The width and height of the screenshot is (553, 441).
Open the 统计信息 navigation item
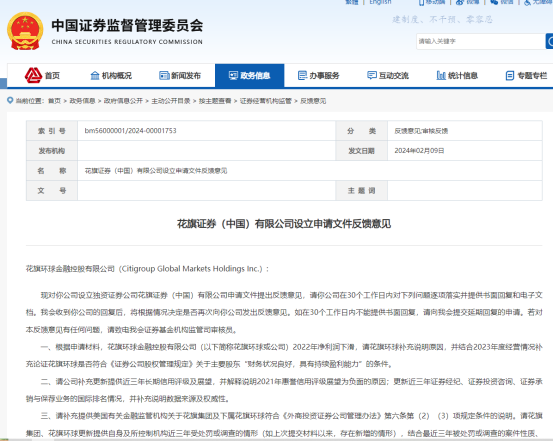click(457, 75)
